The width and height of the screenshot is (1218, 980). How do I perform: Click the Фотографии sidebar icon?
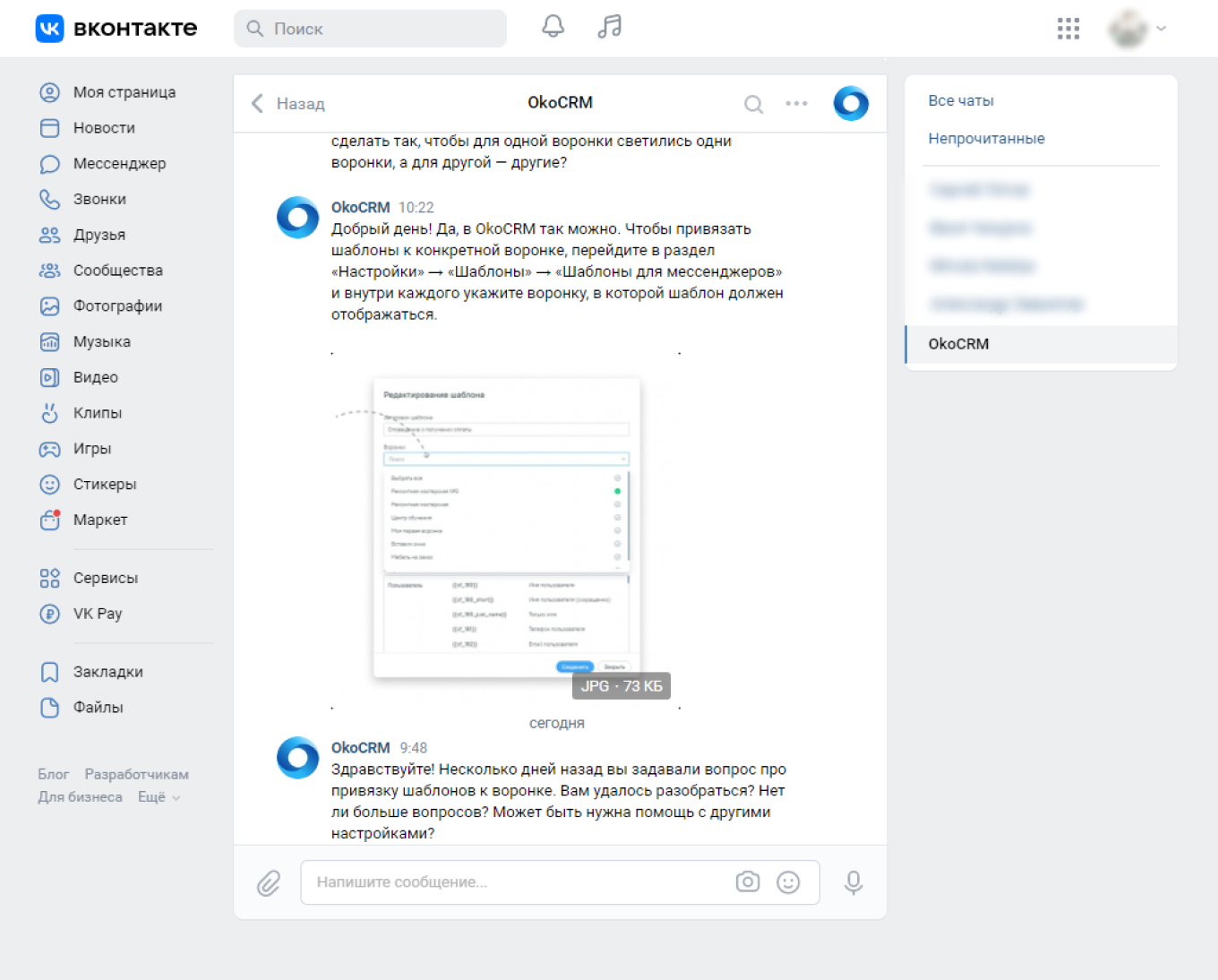click(x=50, y=306)
